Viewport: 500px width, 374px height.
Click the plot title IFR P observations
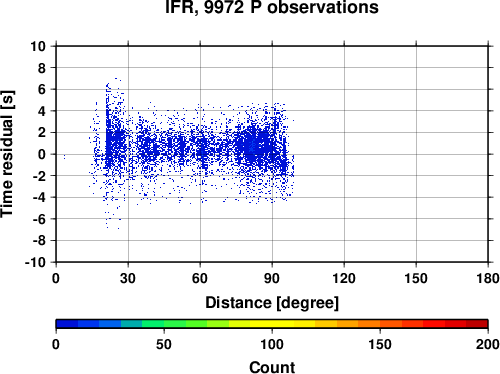click(x=272, y=7)
